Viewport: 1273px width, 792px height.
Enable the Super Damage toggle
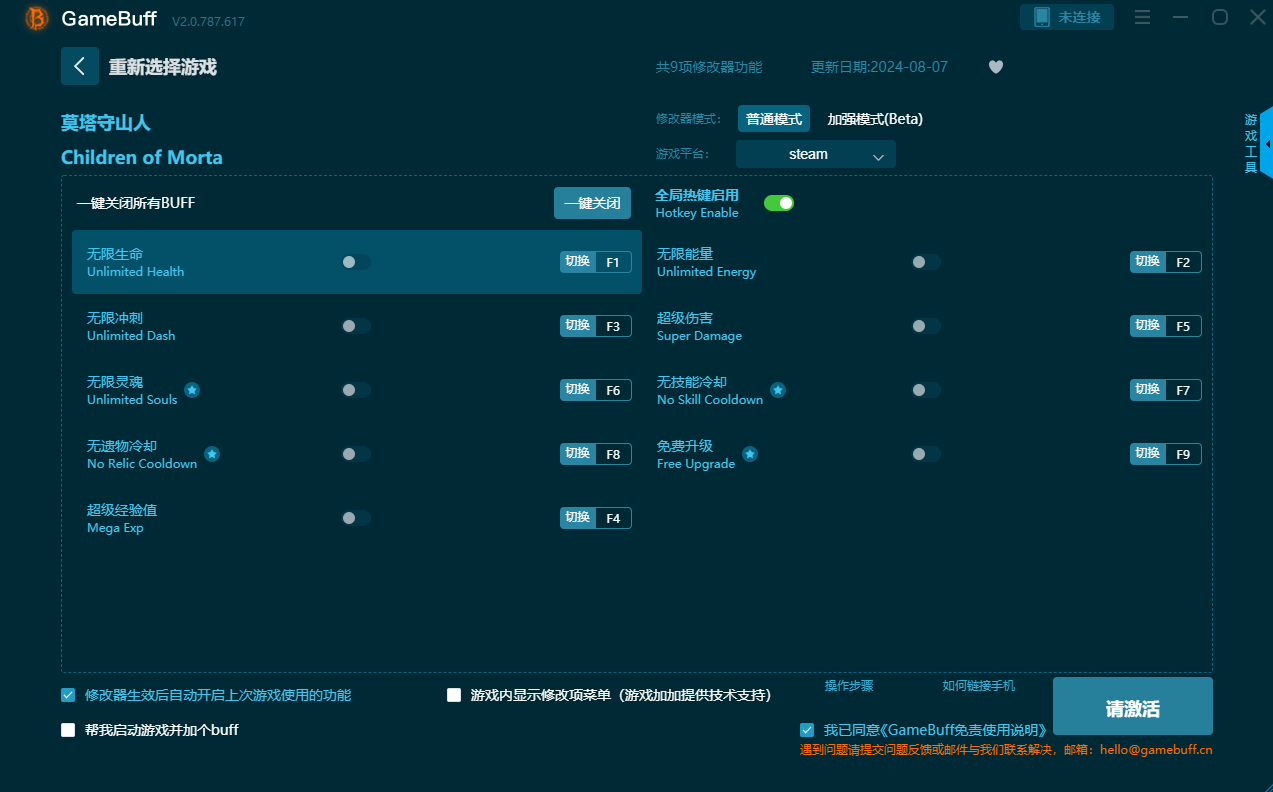coord(925,326)
